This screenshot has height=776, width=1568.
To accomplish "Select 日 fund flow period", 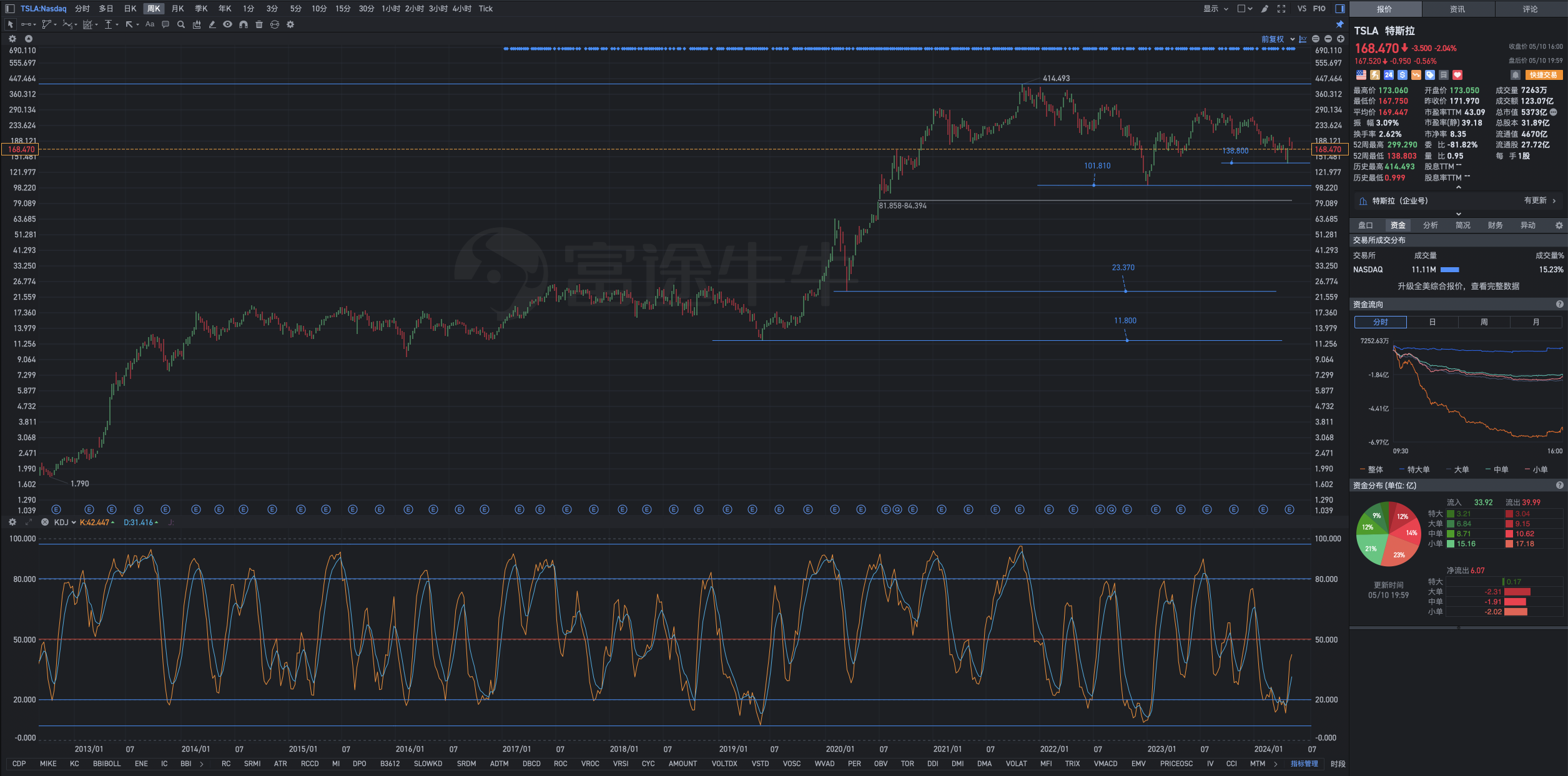I will (x=1432, y=322).
